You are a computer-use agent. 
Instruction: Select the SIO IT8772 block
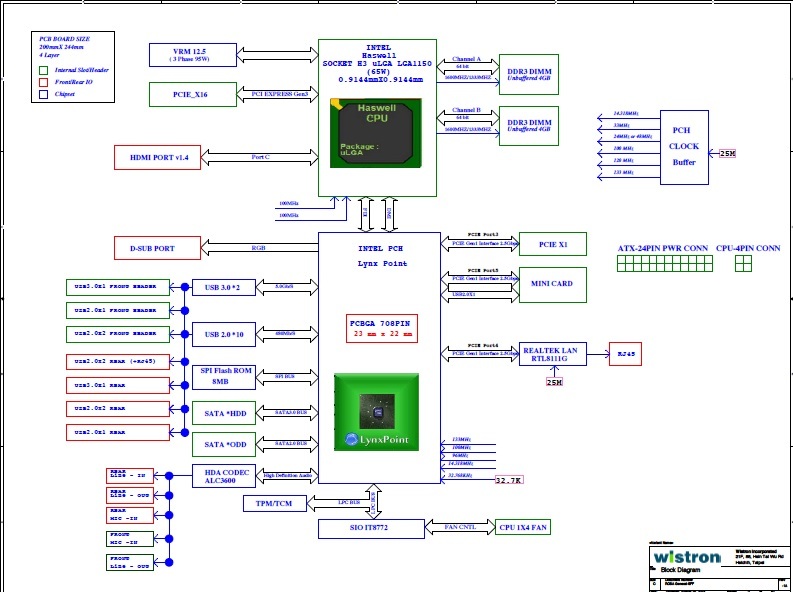tap(371, 528)
